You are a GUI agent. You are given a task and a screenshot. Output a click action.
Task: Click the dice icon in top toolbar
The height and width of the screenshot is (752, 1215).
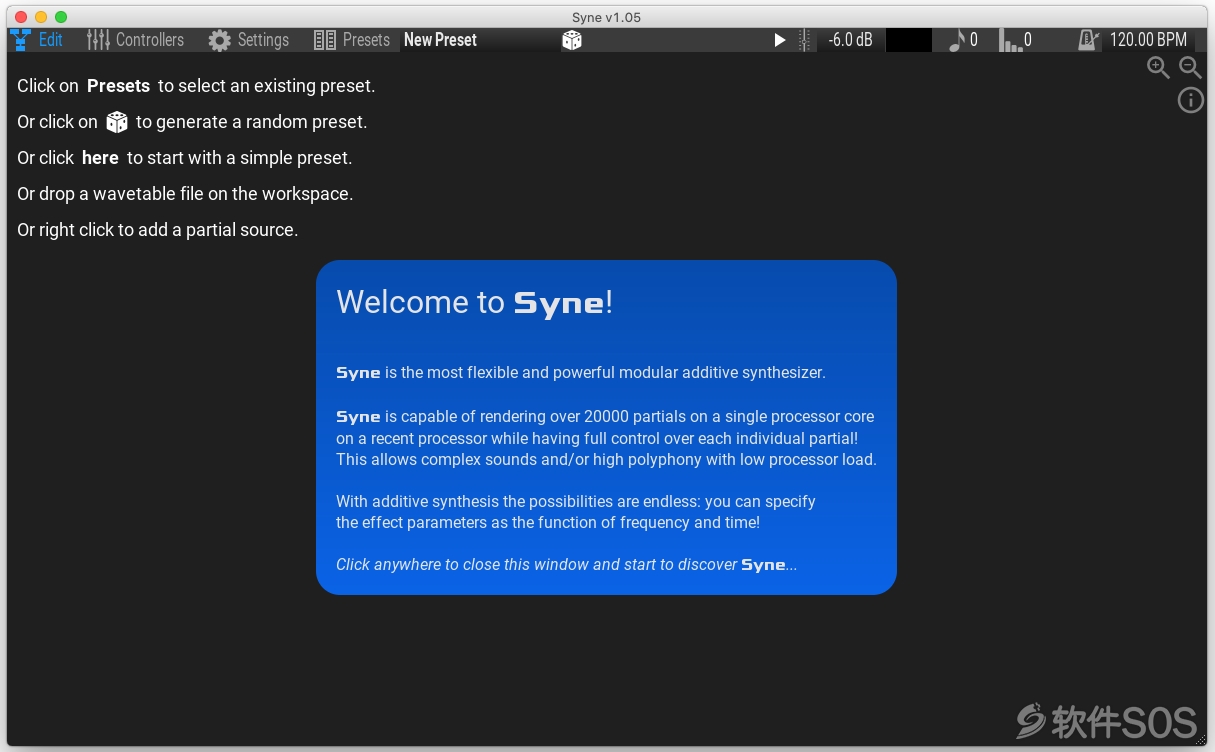pos(572,40)
